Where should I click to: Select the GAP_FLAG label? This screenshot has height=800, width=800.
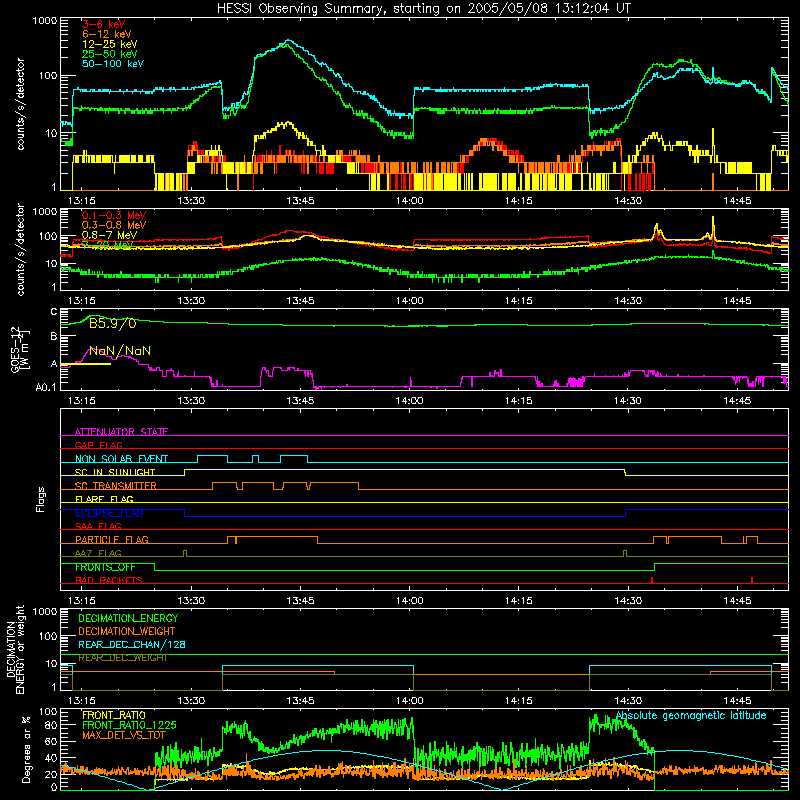[98, 445]
